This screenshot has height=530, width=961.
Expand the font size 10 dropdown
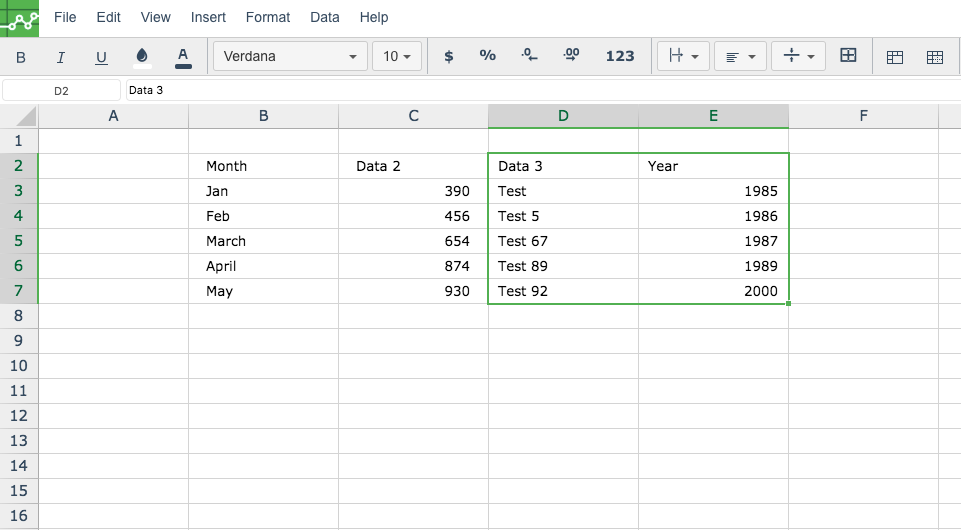tap(397, 56)
